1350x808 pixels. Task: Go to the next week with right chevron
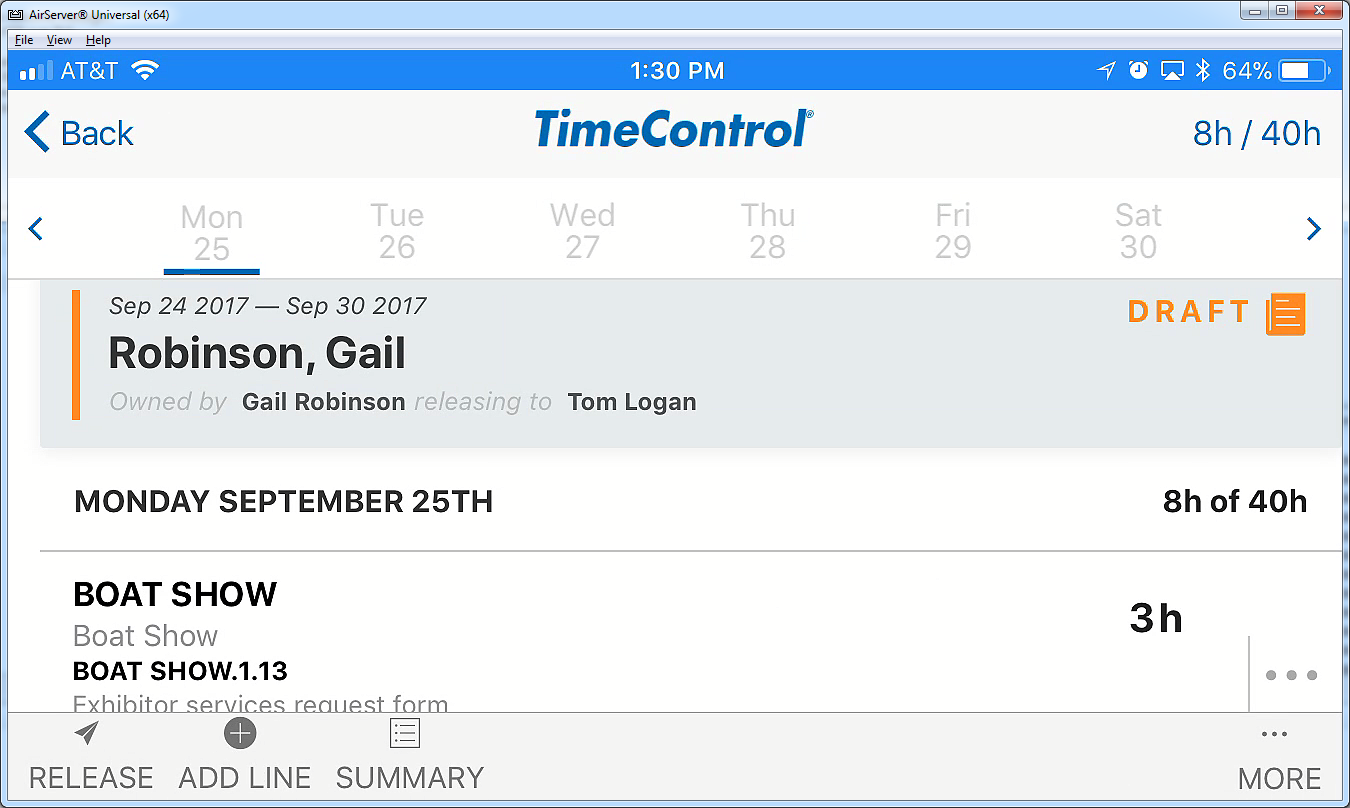[1314, 229]
